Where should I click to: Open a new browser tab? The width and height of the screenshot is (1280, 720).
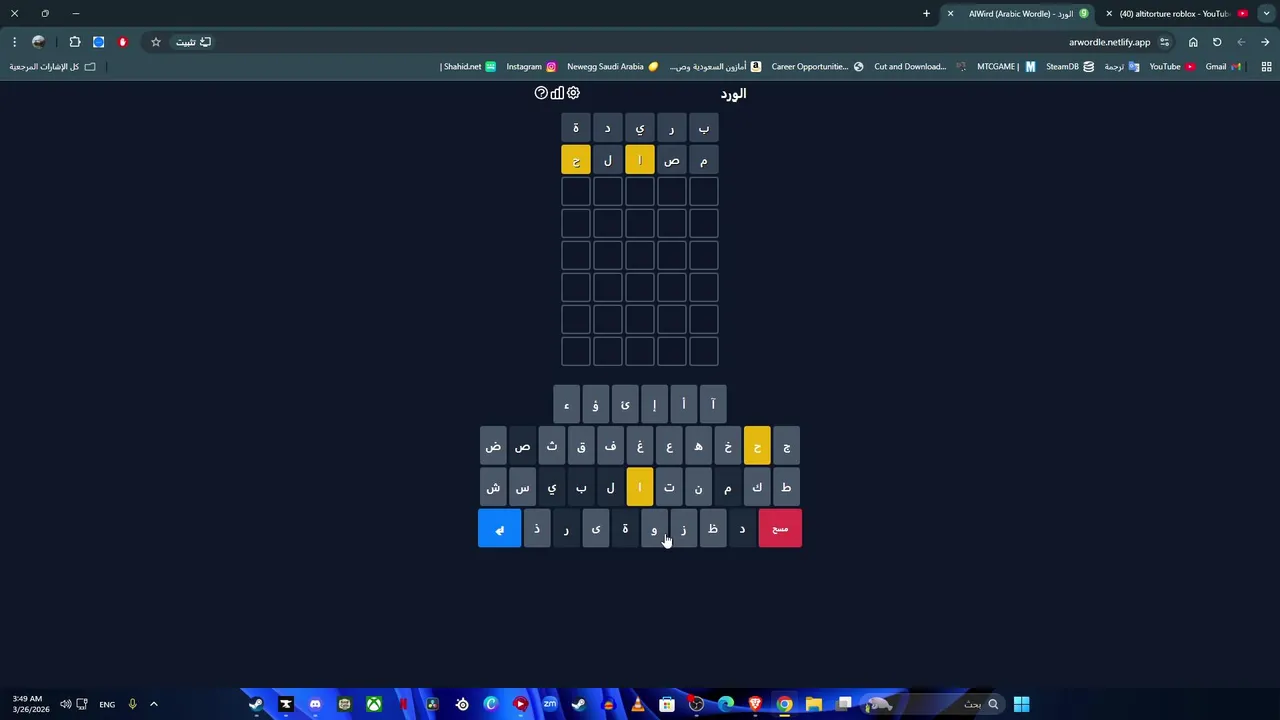coord(926,14)
